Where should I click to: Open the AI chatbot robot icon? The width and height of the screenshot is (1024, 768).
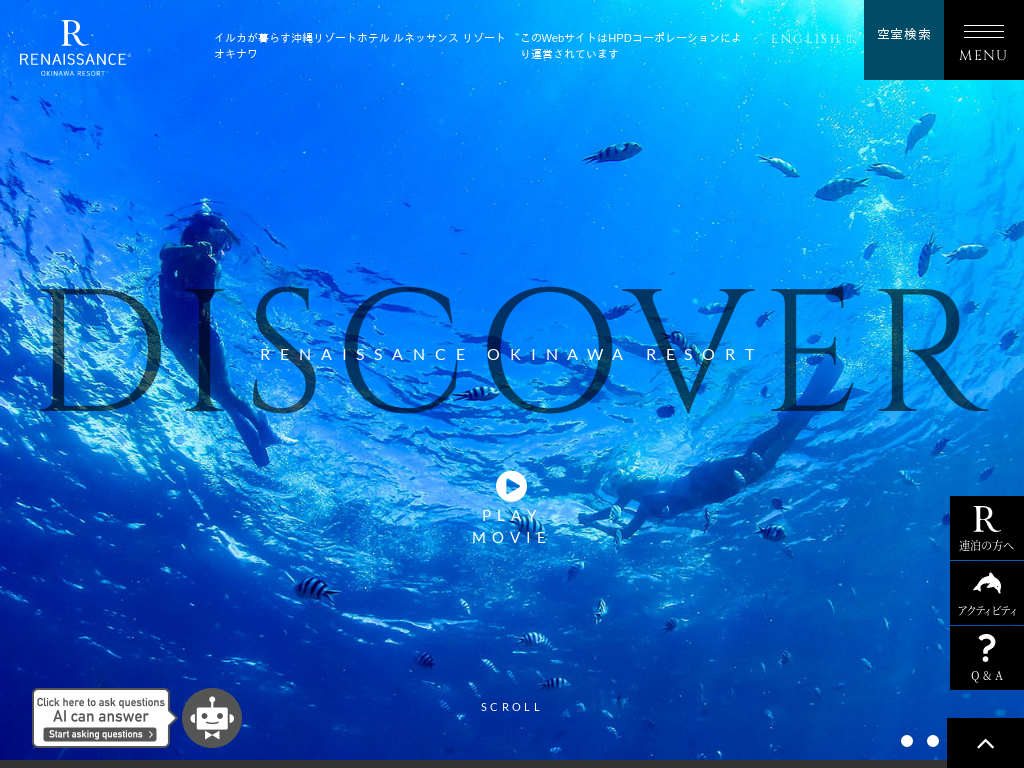click(x=212, y=718)
